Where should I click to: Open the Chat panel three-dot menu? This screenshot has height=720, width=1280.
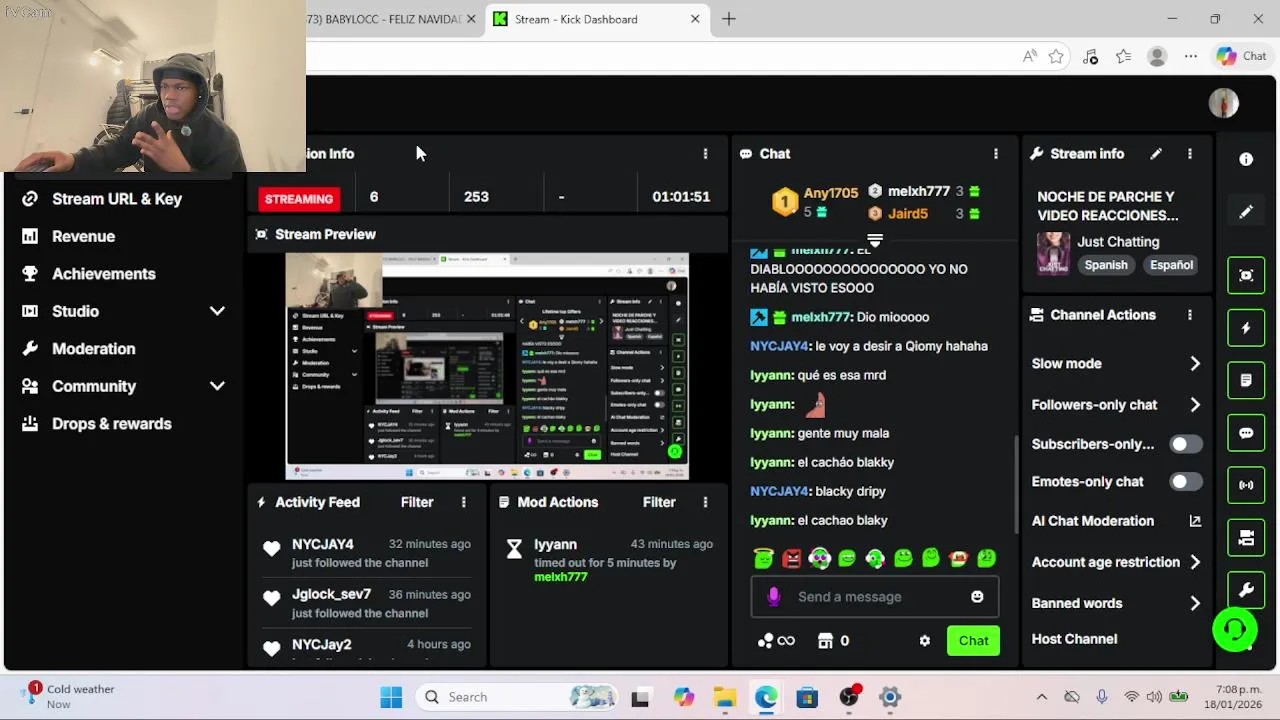995,154
